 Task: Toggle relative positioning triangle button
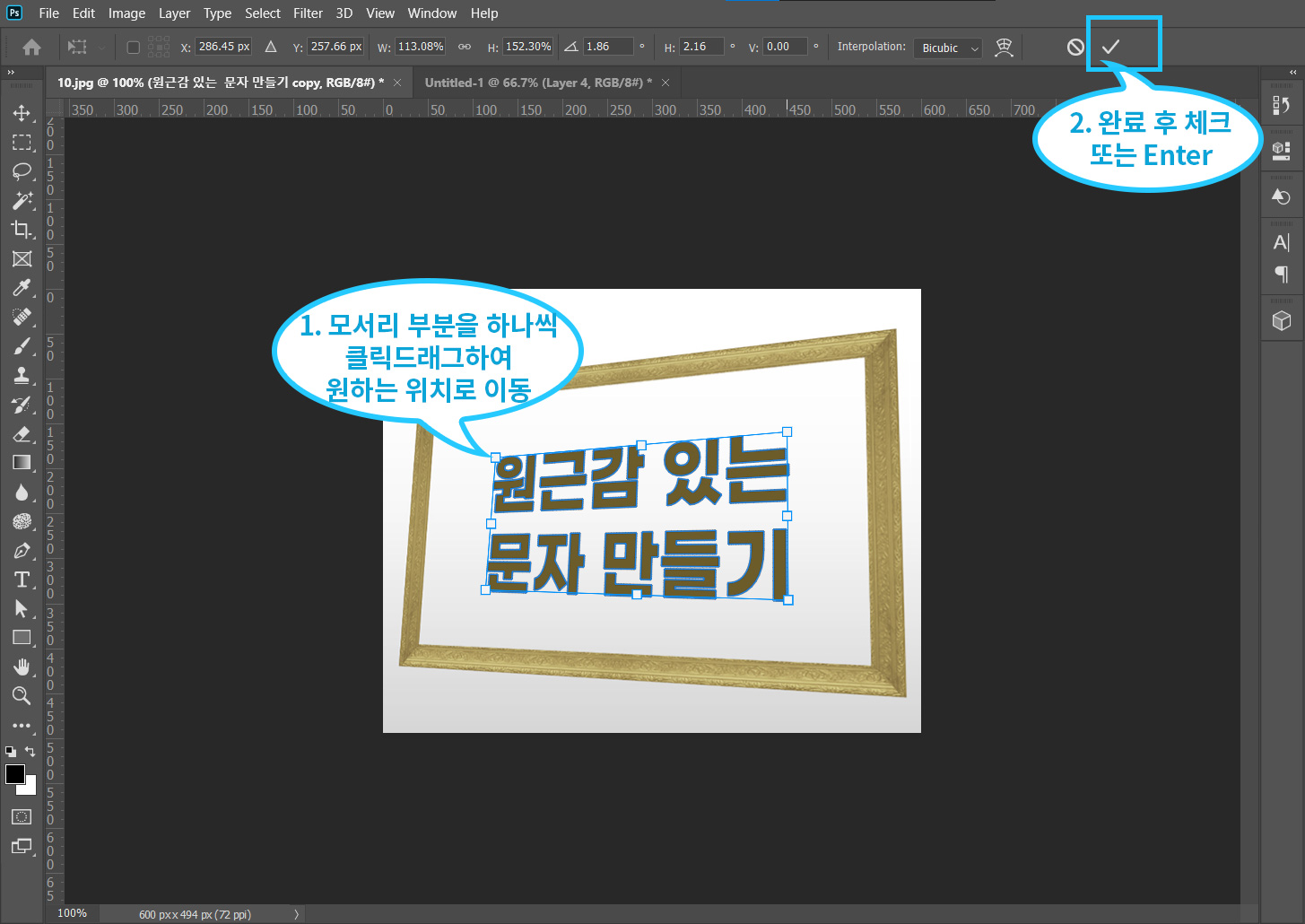[x=271, y=47]
